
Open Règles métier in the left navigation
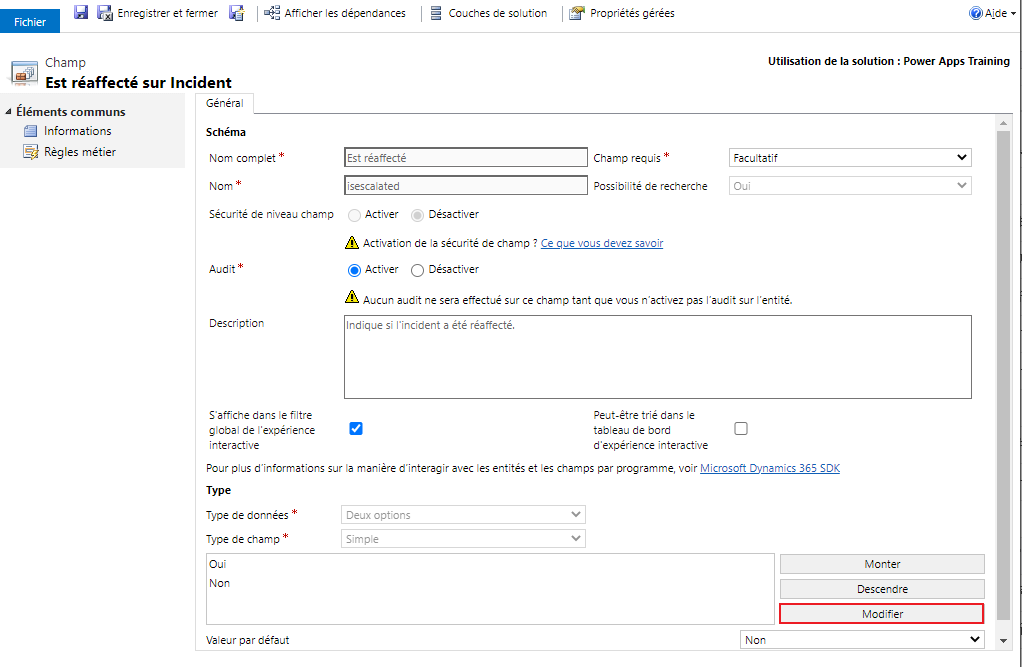pos(80,152)
